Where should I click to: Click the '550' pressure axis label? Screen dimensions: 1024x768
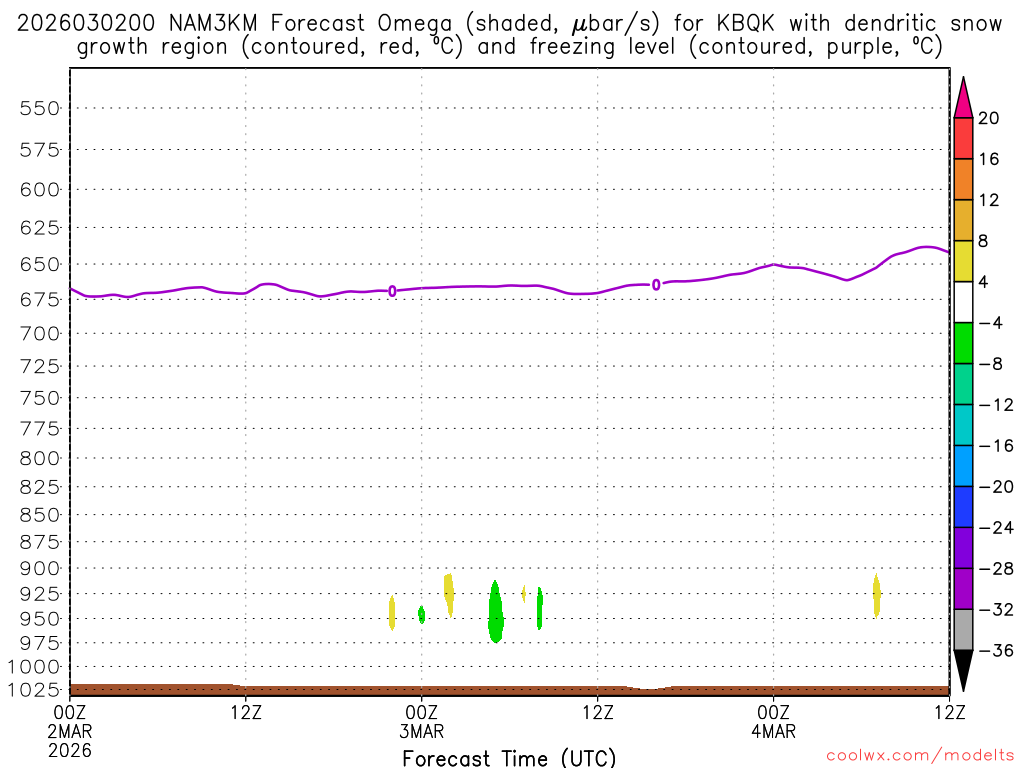(x=40, y=108)
